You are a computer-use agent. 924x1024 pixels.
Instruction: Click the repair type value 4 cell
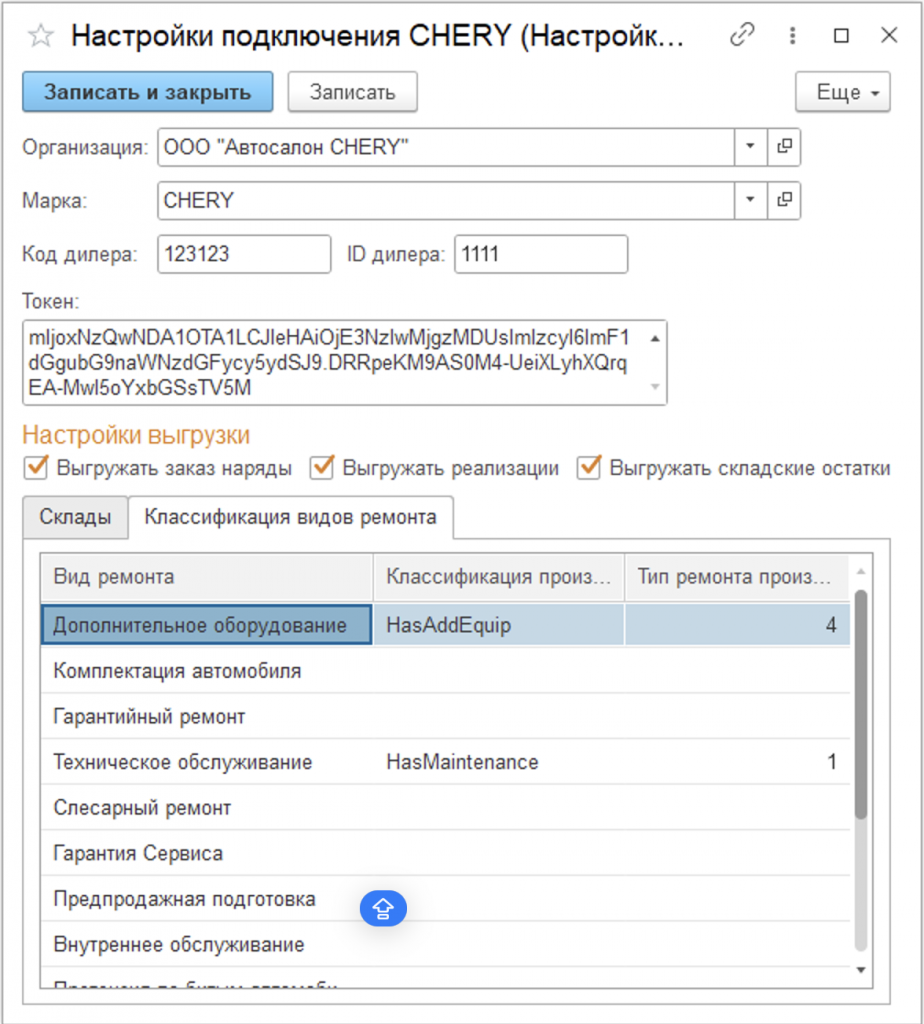[x=737, y=625]
